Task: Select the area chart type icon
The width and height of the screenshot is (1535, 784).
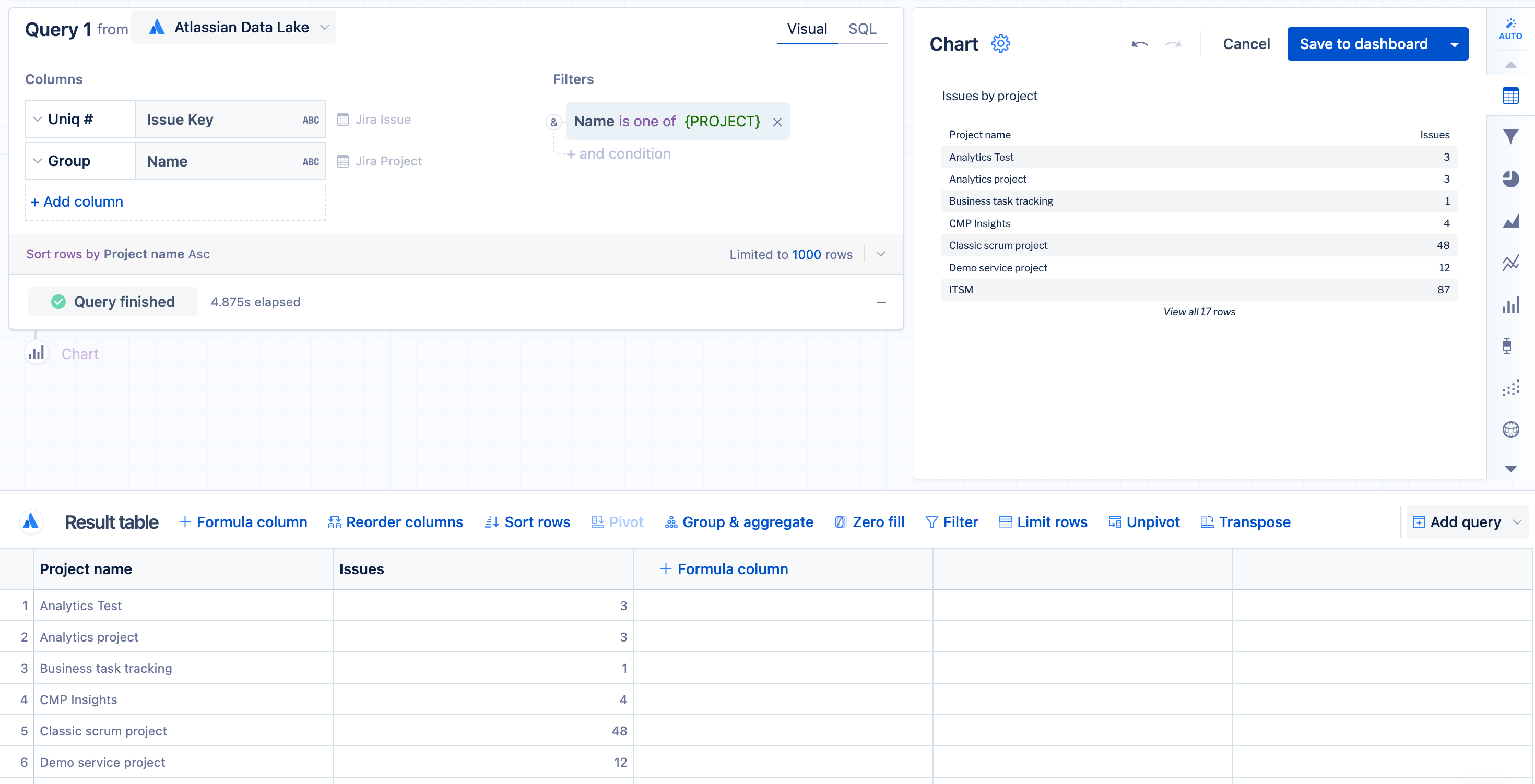Action: [1510, 221]
